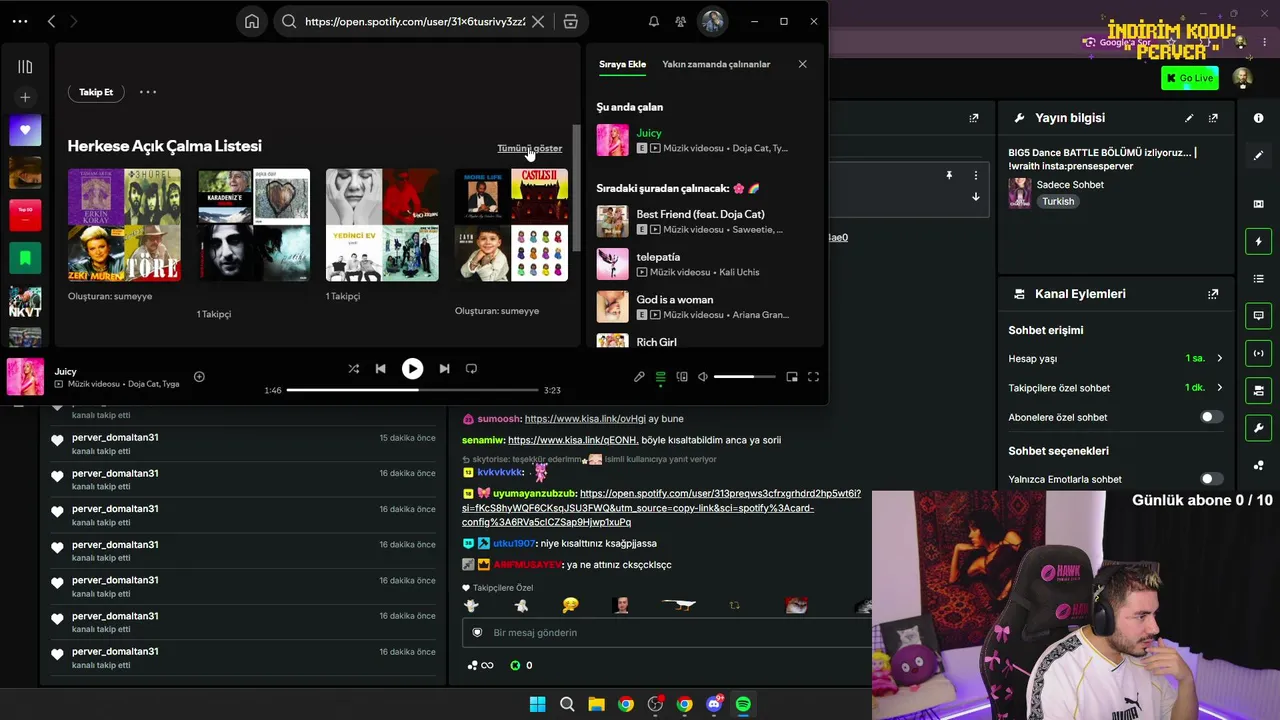
Task: Open Spotify mini player
Action: [x=792, y=377]
